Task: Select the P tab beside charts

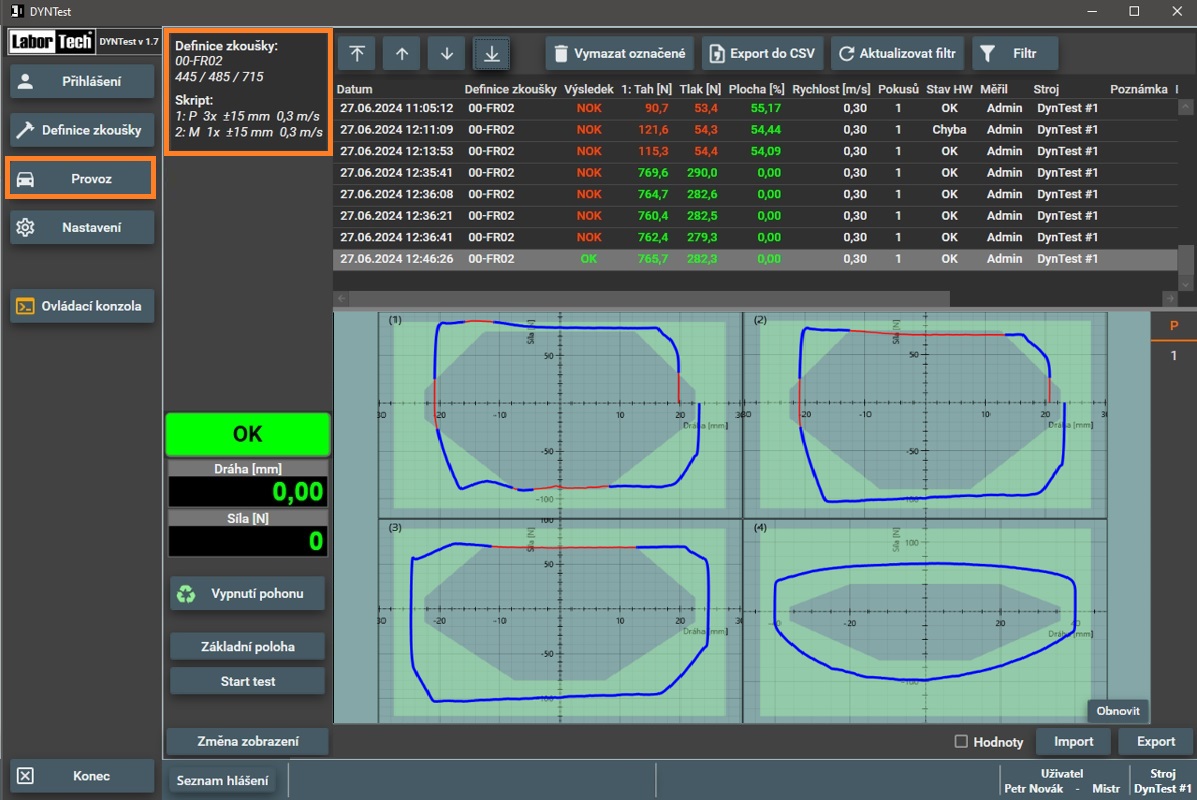Action: pos(1173,326)
